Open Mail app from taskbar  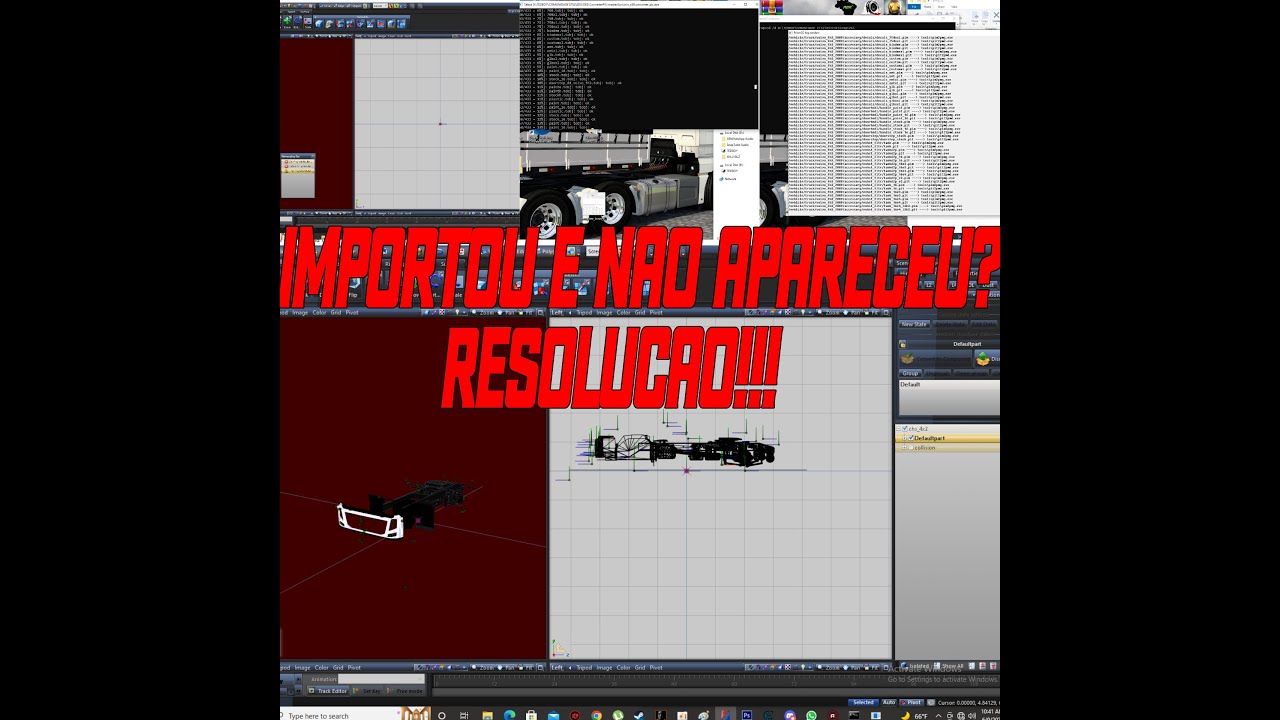(x=553, y=715)
